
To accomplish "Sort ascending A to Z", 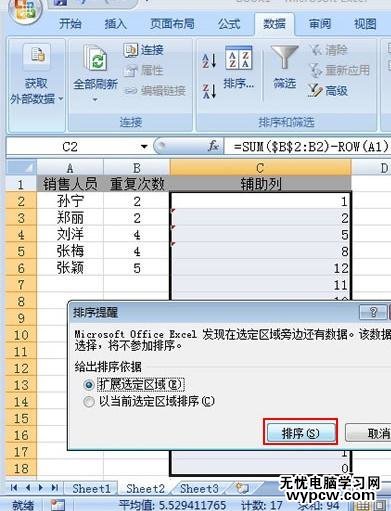I will (209, 61).
